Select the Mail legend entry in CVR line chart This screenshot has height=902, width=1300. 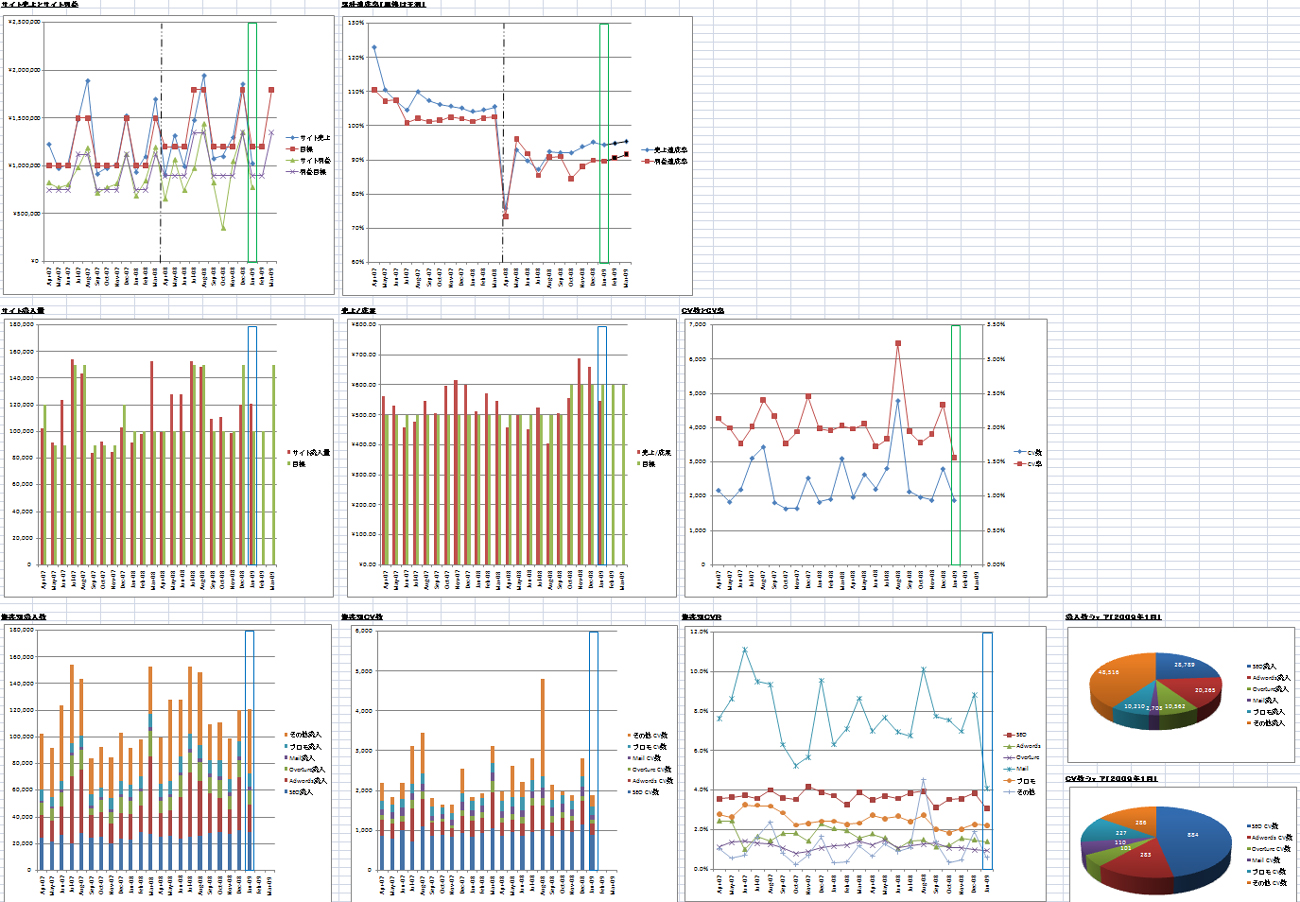click(x=1022, y=769)
